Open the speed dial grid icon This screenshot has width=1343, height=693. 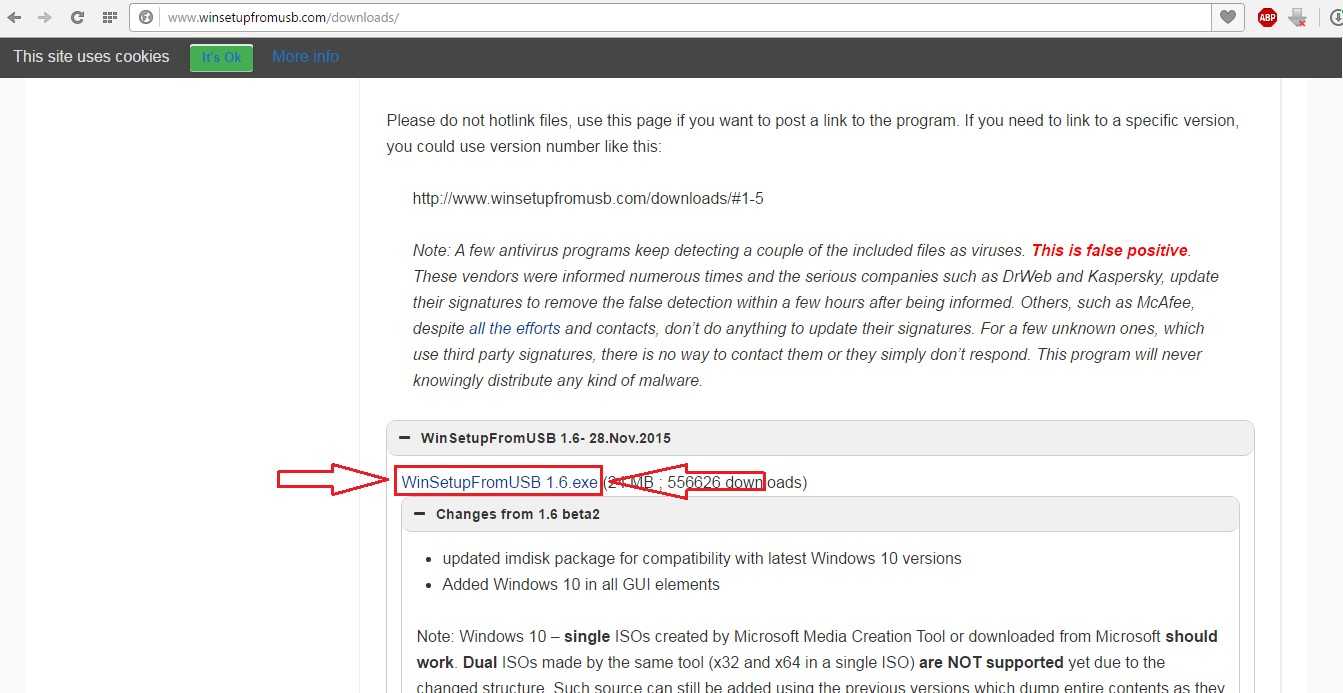pos(109,17)
